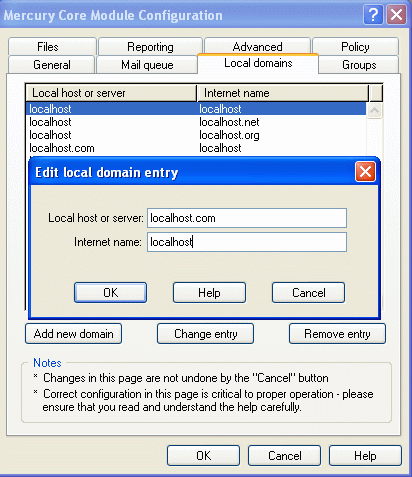Click the Local host or server column header
This screenshot has height=477, width=412.
click(x=111, y=93)
